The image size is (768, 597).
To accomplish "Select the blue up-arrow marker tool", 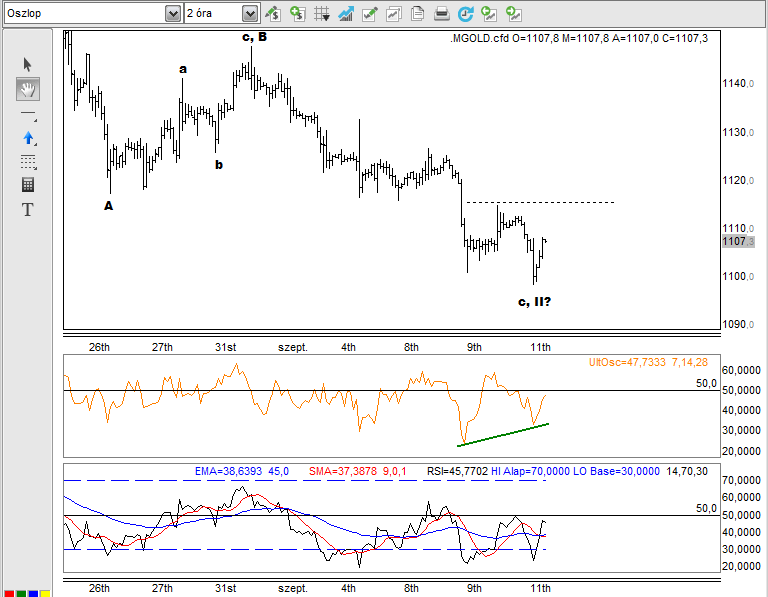I will (28, 139).
